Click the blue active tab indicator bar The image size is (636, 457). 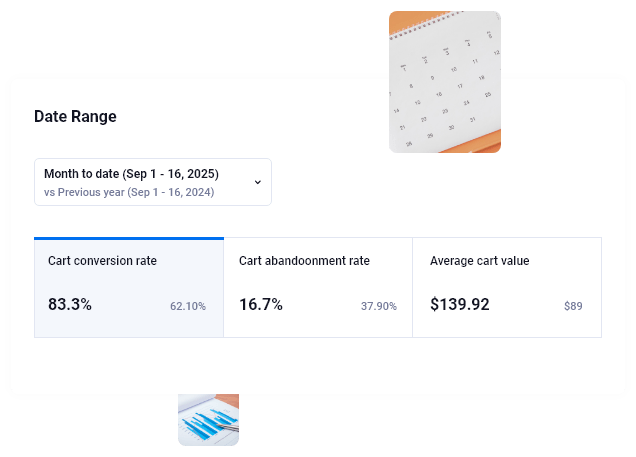coord(129,238)
